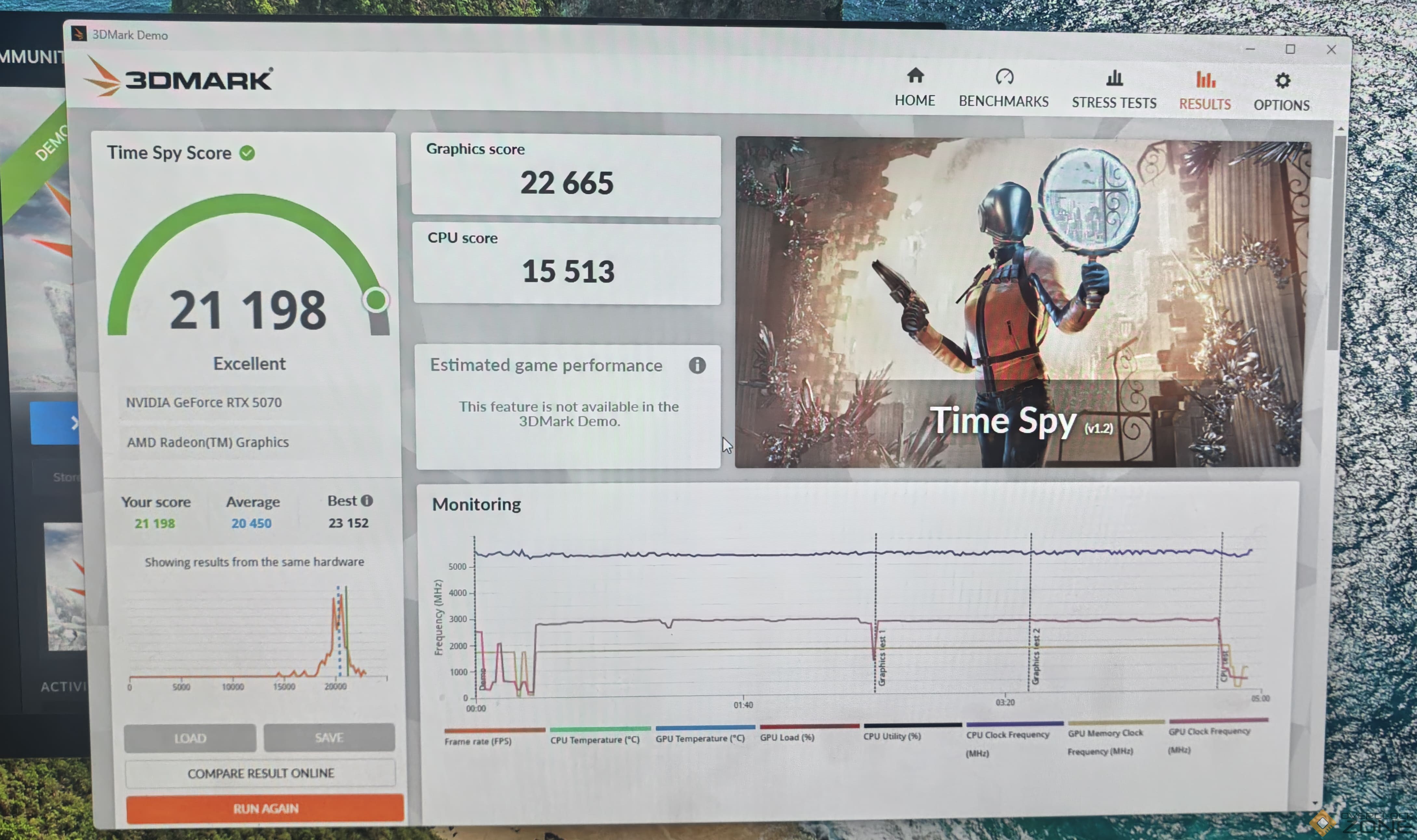Click the green validation checkmark icon
Viewport: 1417px width, 840px height.
(x=247, y=153)
